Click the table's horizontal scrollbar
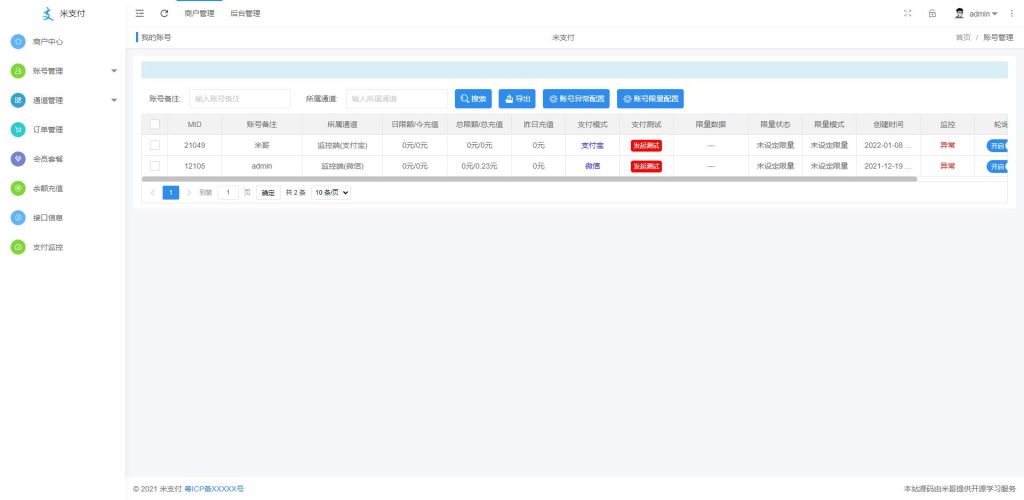This screenshot has height=500, width=1024. coord(529,179)
